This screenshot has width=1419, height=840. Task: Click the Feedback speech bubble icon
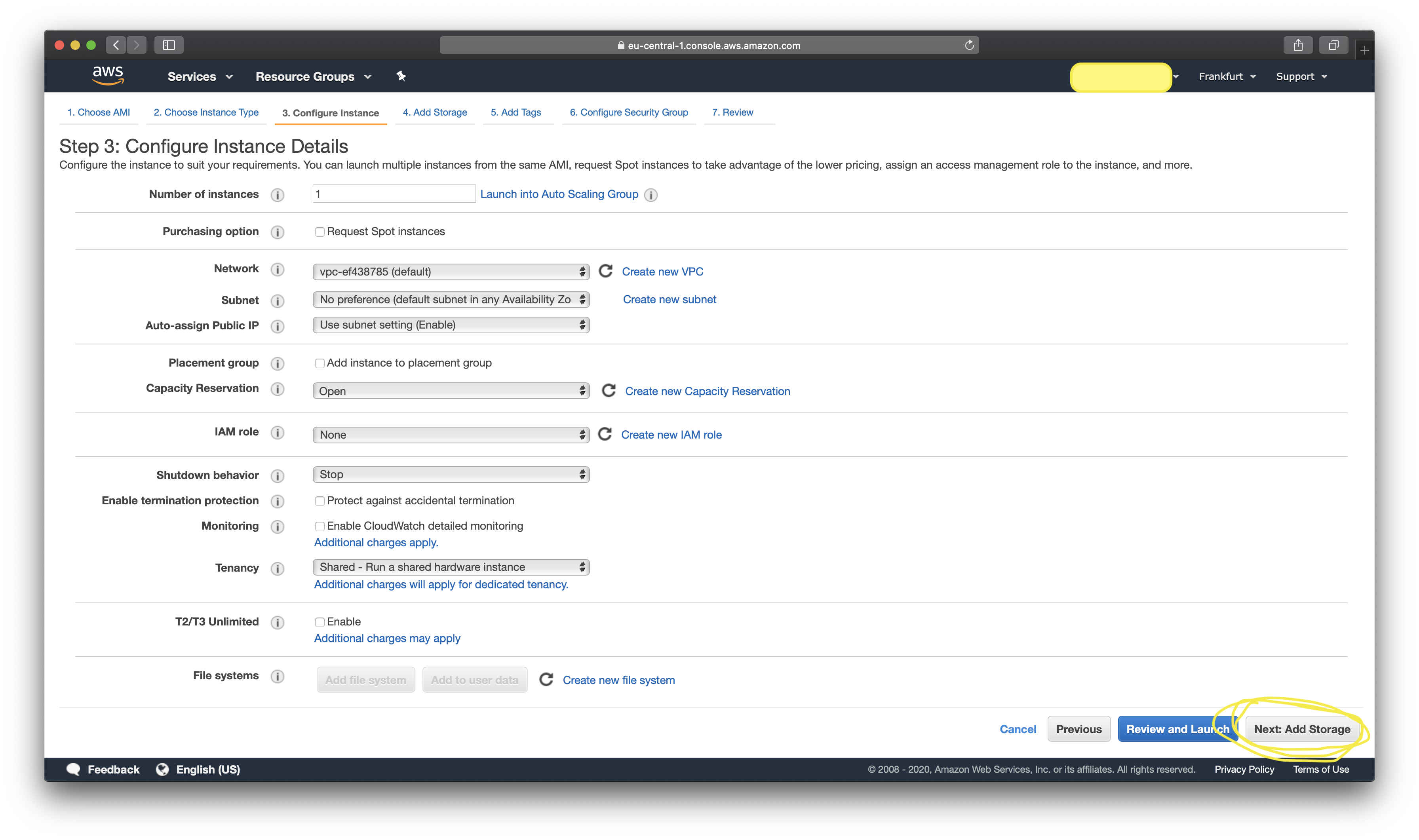tap(73, 769)
